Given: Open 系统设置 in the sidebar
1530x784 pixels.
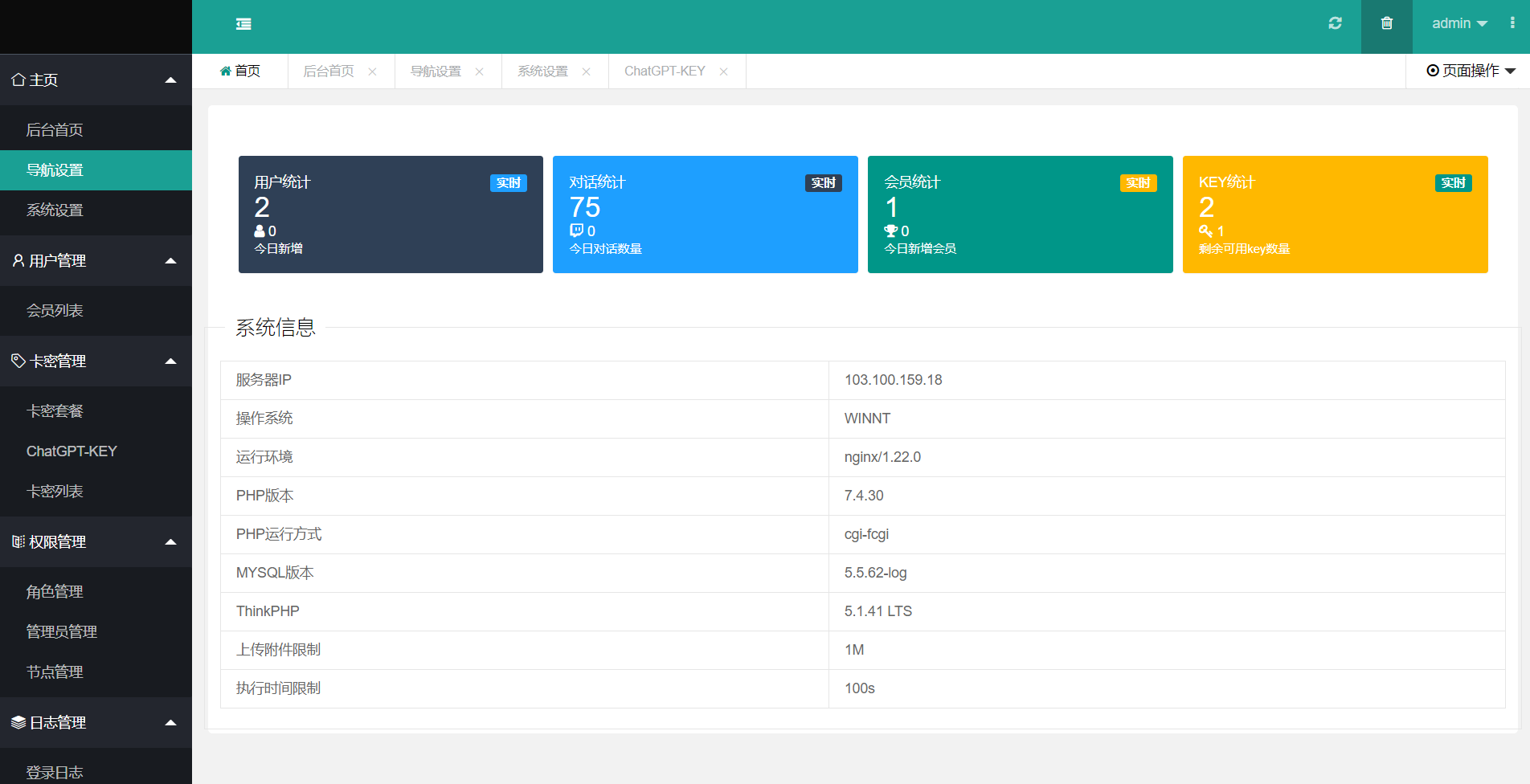Looking at the screenshot, I should point(96,210).
